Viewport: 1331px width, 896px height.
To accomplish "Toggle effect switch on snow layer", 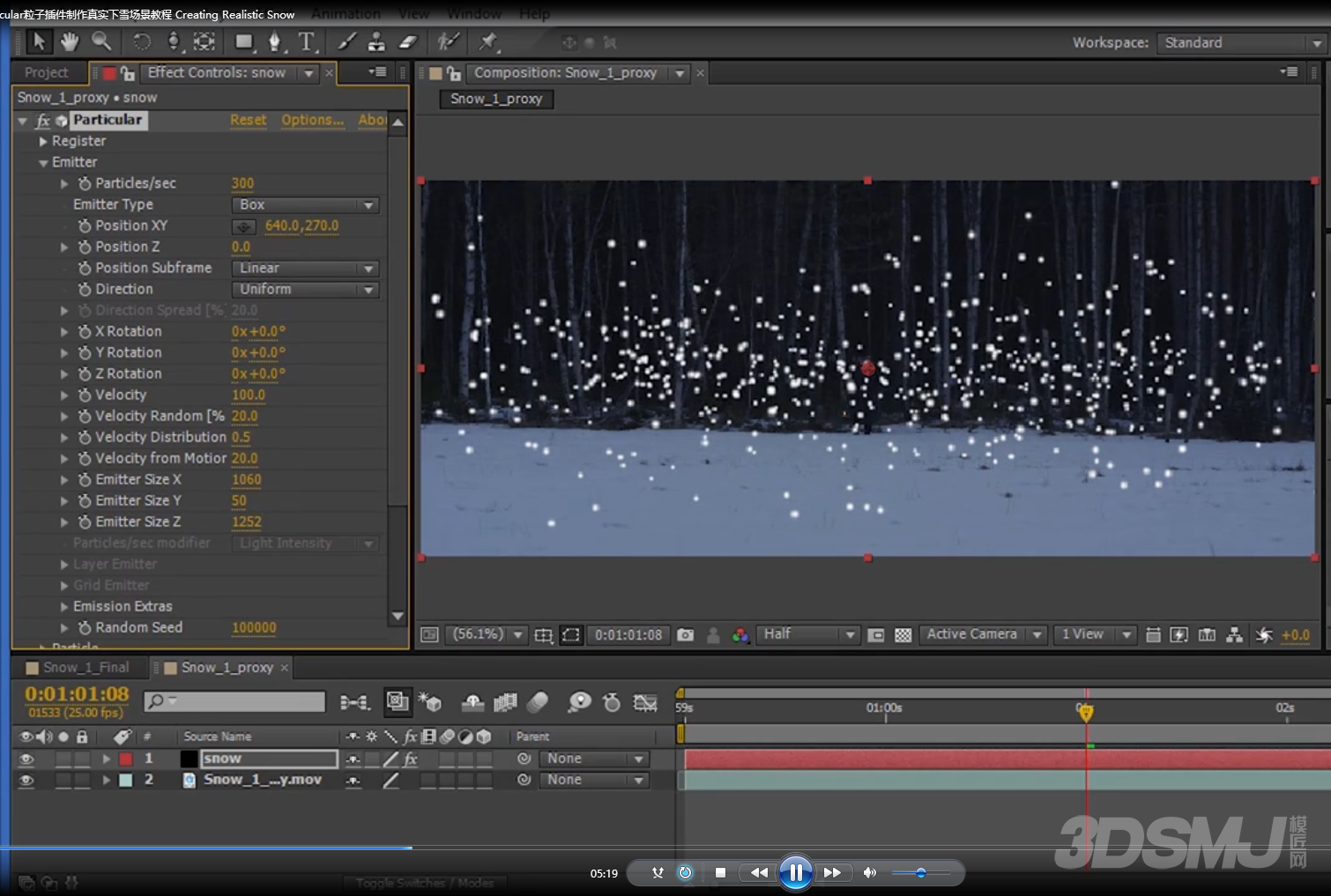I will click(x=411, y=759).
